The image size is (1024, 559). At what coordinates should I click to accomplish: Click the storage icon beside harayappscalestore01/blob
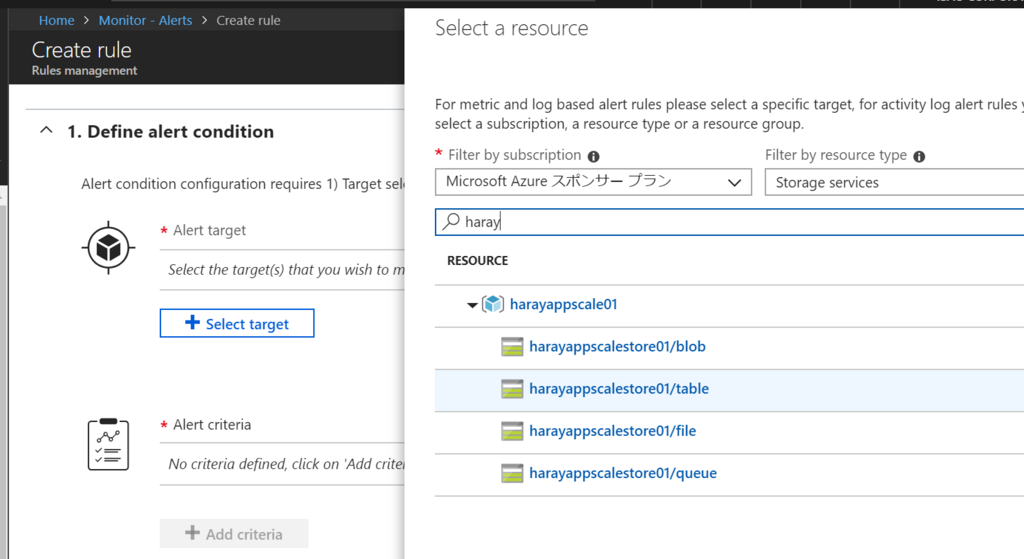pyautogui.click(x=513, y=347)
